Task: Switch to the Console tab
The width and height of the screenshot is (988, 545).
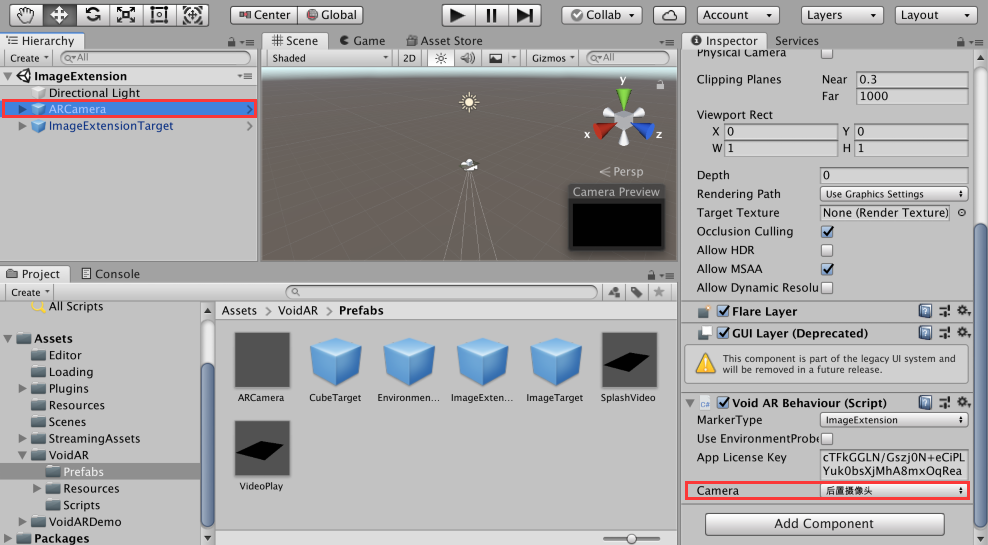Action: click(110, 274)
